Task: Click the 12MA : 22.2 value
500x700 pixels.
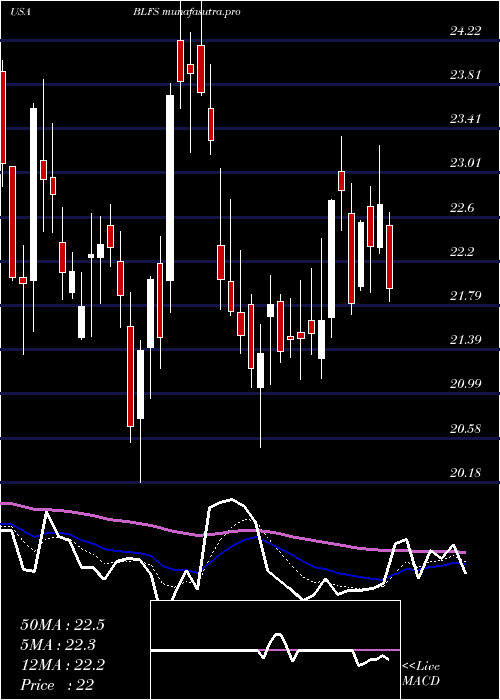Action: pyautogui.click(x=62, y=665)
